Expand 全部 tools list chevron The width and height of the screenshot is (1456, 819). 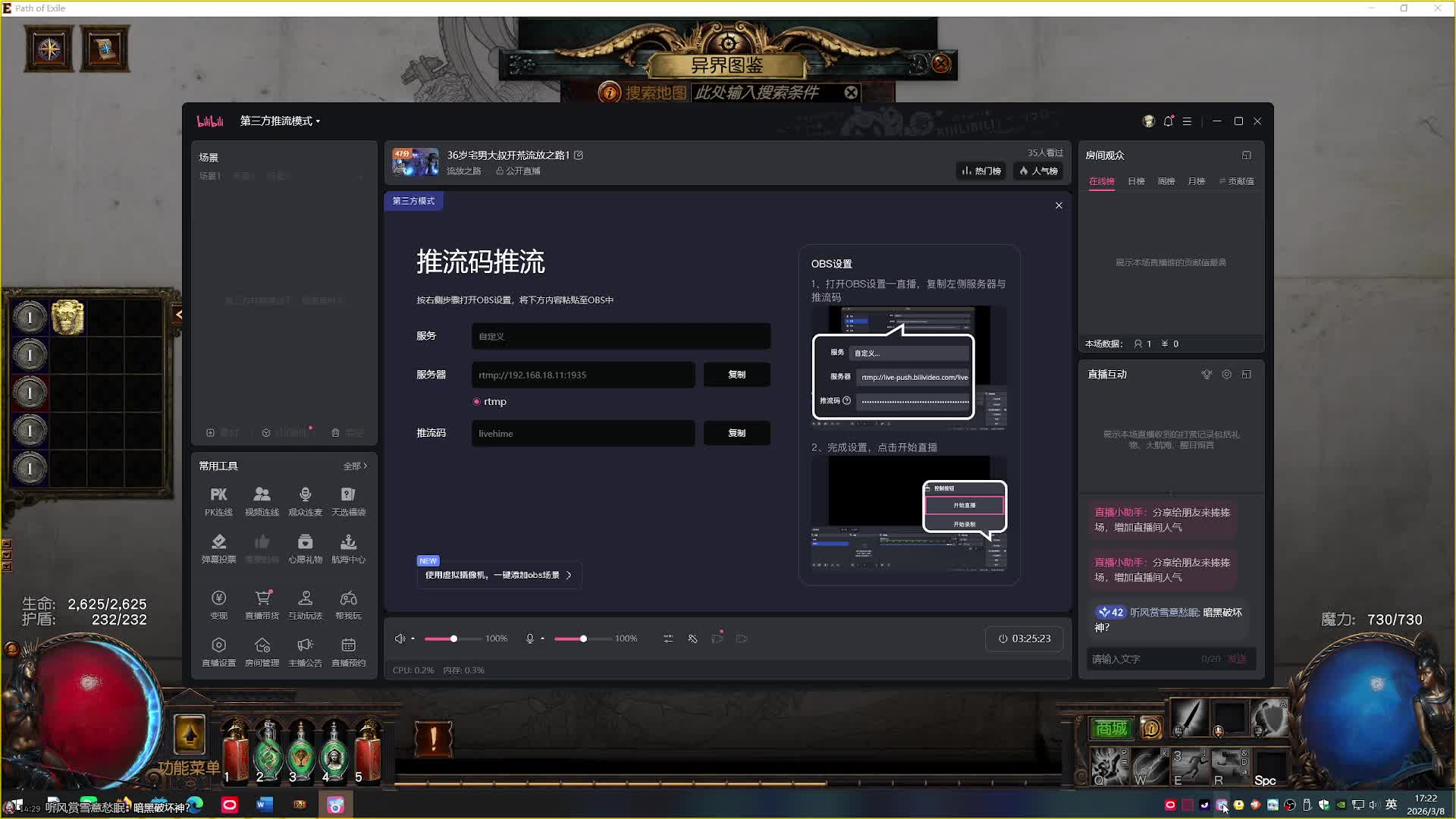356,466
